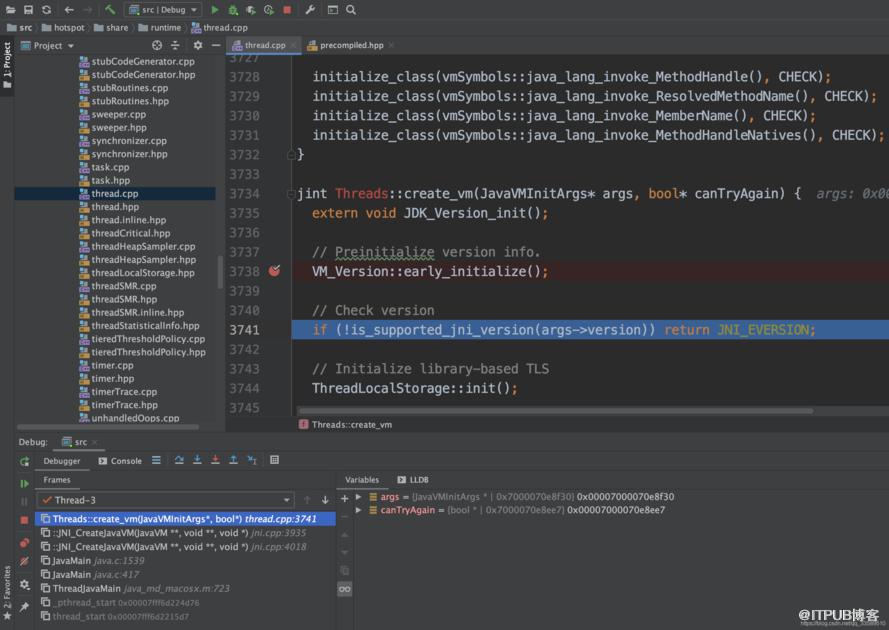
Task: Stop the running process in top toolbar
Action: click(x=287, y=10)
